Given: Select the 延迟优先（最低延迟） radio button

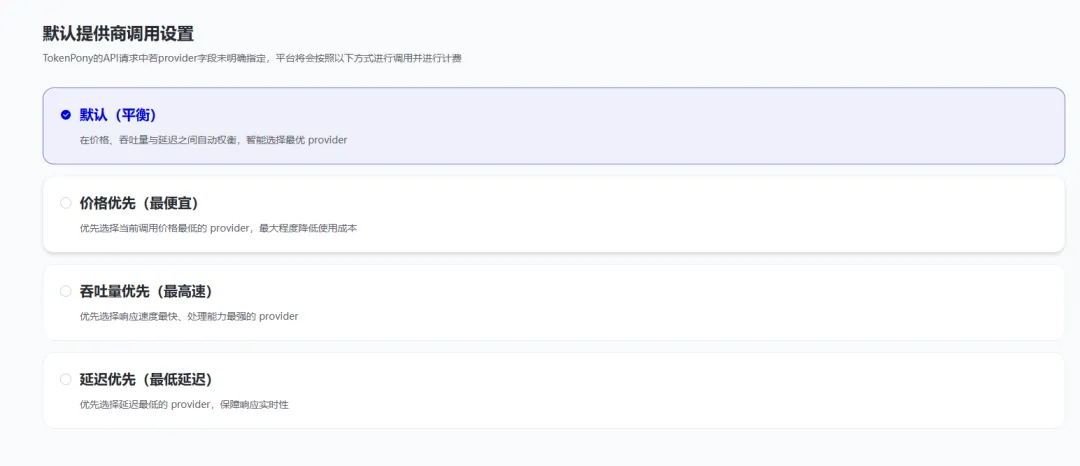Looking at the screenshot, I should 65,379.
